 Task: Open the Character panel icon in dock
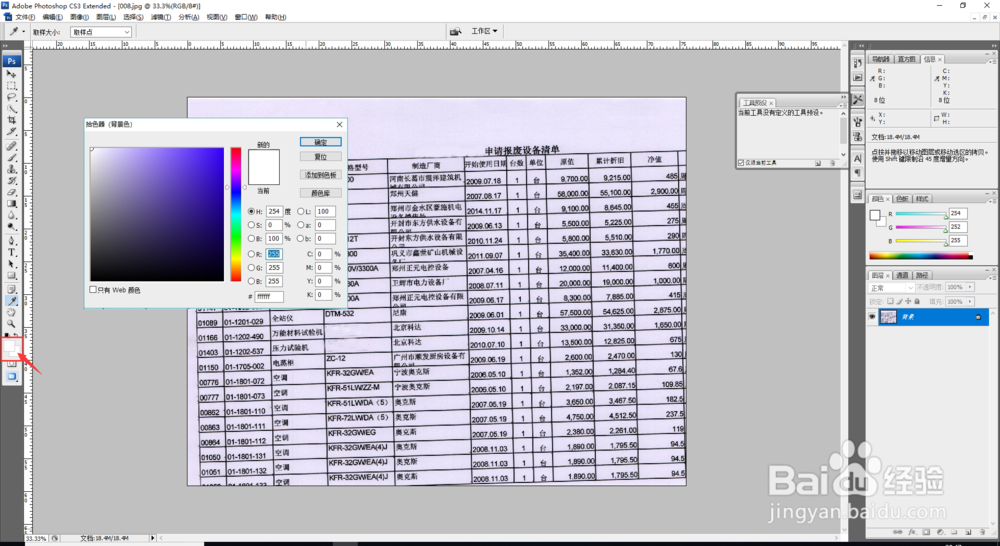(858, 158)
